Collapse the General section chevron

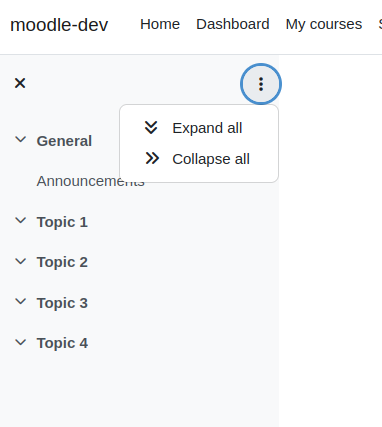click(21, 139)
